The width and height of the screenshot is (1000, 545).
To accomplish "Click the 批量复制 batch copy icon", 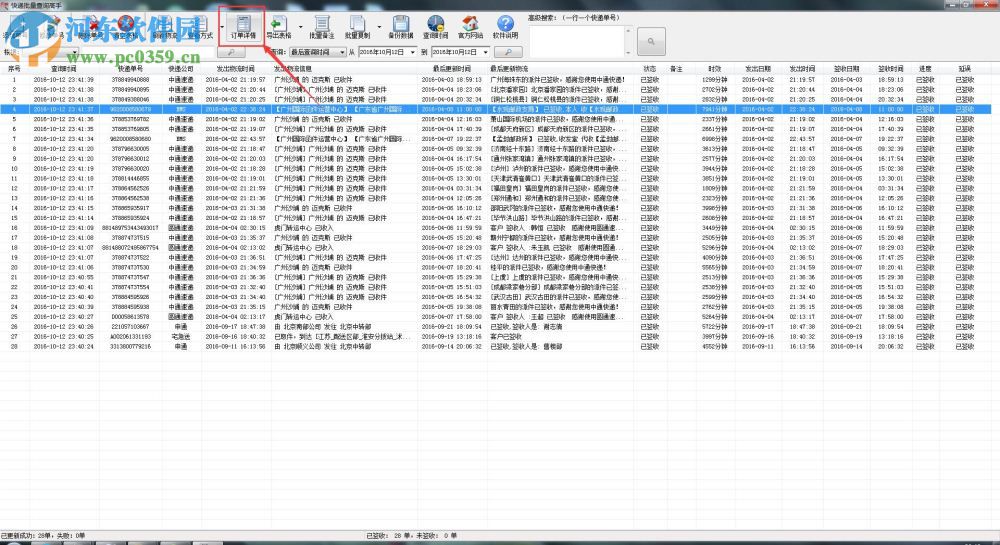I will coord(357,27).
